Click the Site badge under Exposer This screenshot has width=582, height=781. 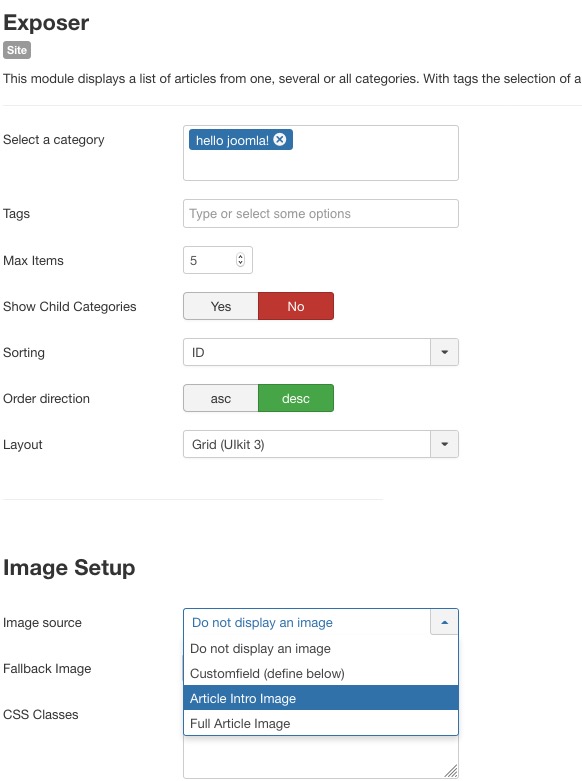click(x=17, y=50)
